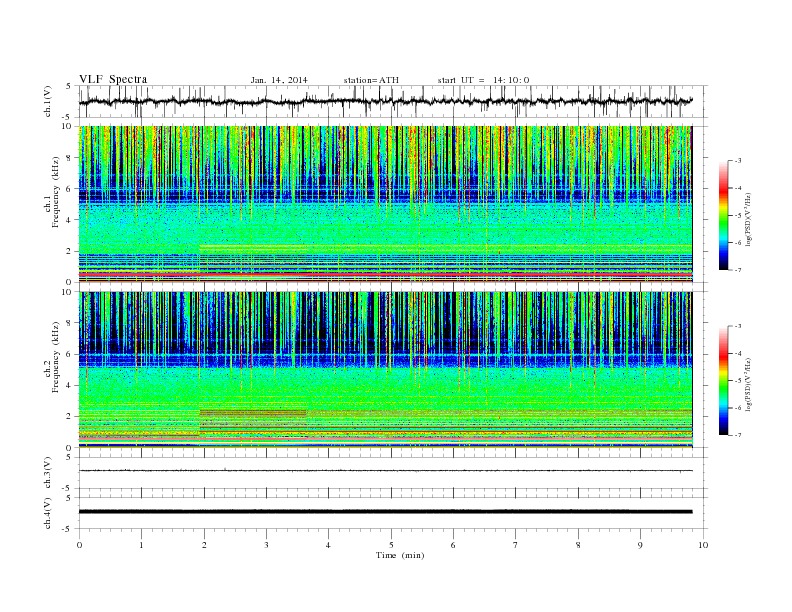
Task: Click the ch.1 colorbar 'log(PSD)(V²/Hz)' label
Action: [x=748, y=220]
